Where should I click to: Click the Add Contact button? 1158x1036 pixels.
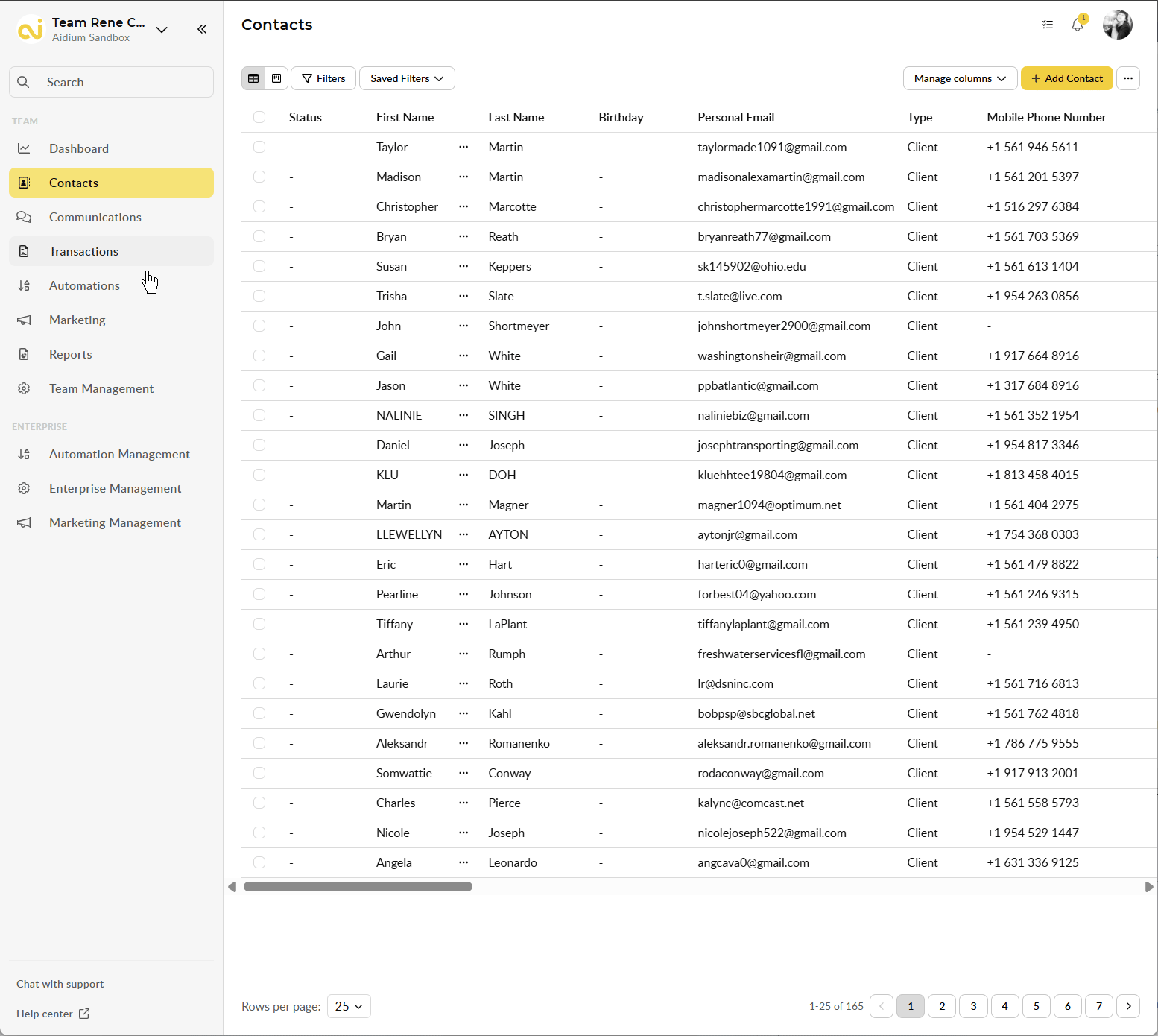click(1066, 78)
